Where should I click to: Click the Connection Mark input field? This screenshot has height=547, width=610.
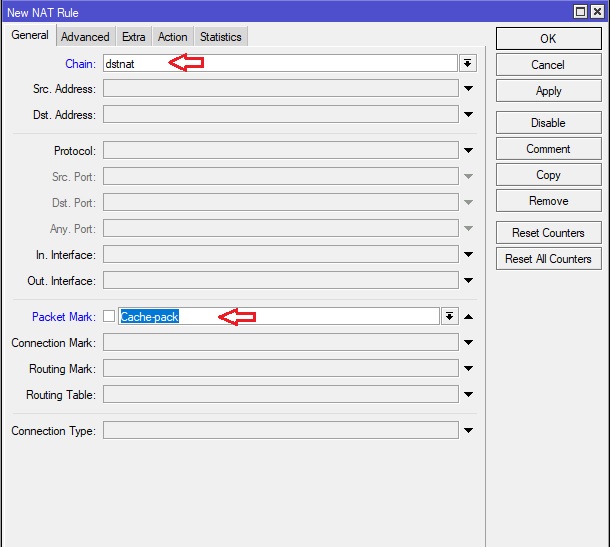[x=280, y=342]
